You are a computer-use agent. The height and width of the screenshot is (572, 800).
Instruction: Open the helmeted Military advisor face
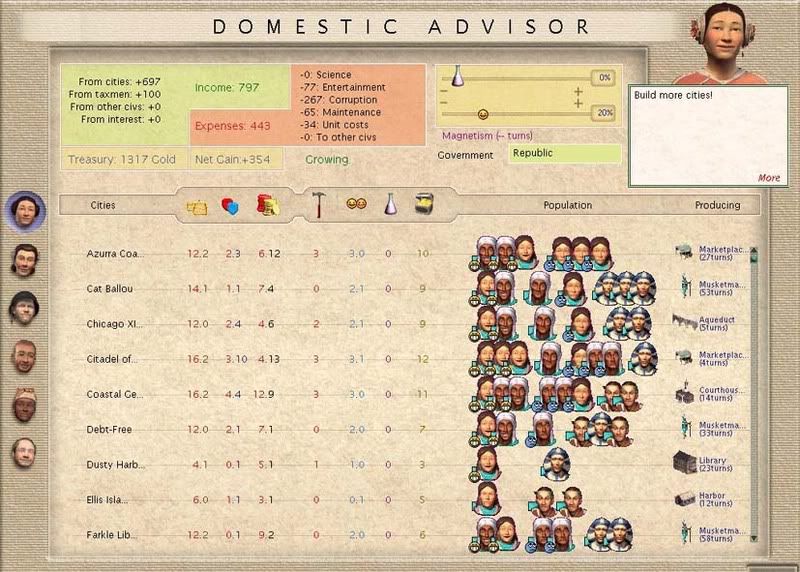pyautogui.click(x=23, y=308)
